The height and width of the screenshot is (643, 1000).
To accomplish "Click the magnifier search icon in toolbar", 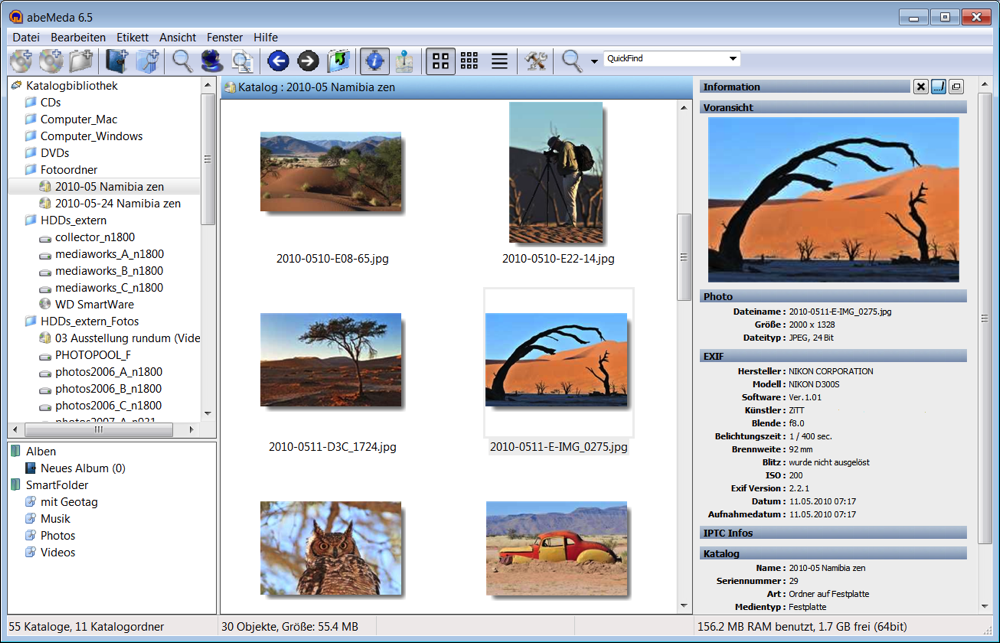I will pos(182,61).
